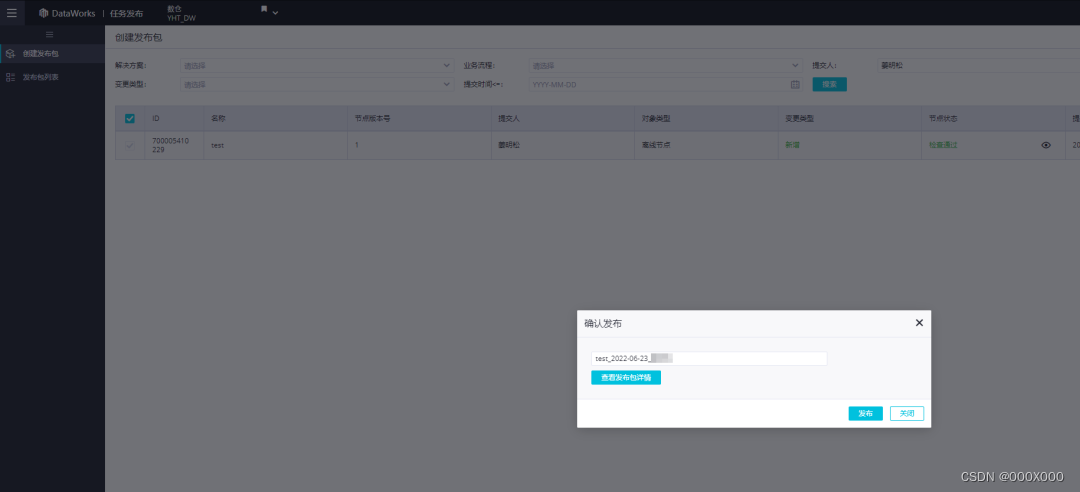The width and height of the screenshot is (1080, 492).
Task: Click the 发布 button in the dialog
Action: click(x=865, y=414)
